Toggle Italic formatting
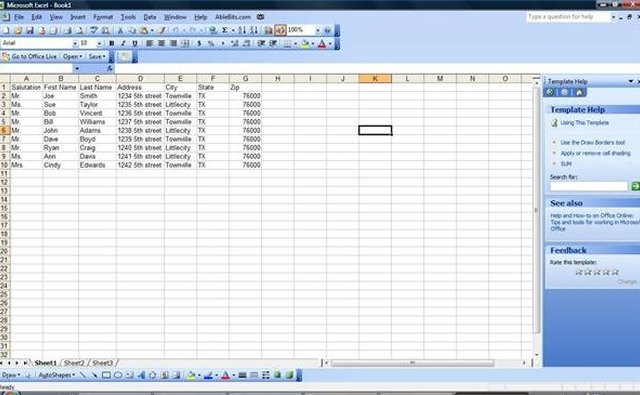Screen dimensions: 640x395 pos(123,43)
